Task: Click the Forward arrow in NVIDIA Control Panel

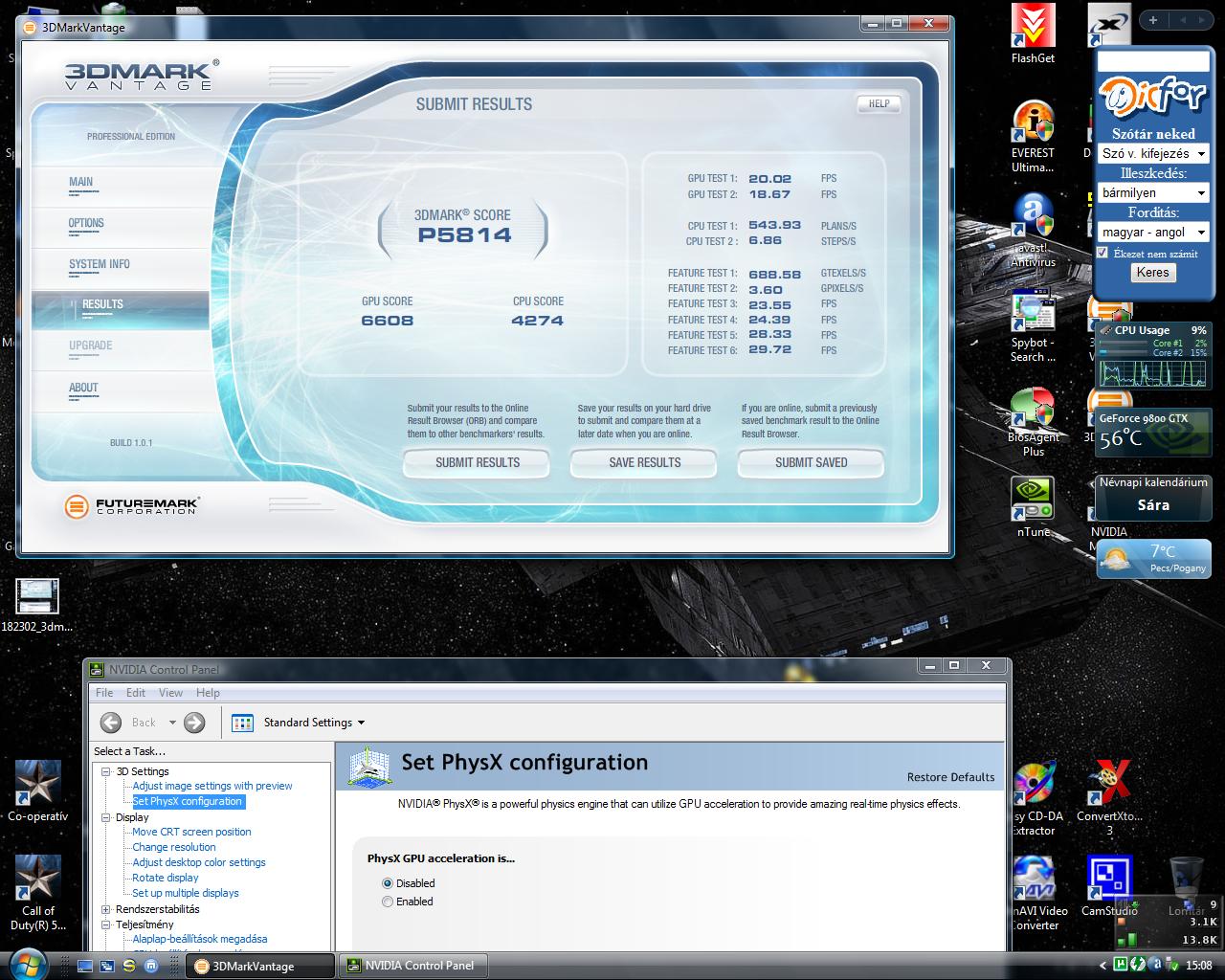Action: pyautogui.click(x=194, y=723)
